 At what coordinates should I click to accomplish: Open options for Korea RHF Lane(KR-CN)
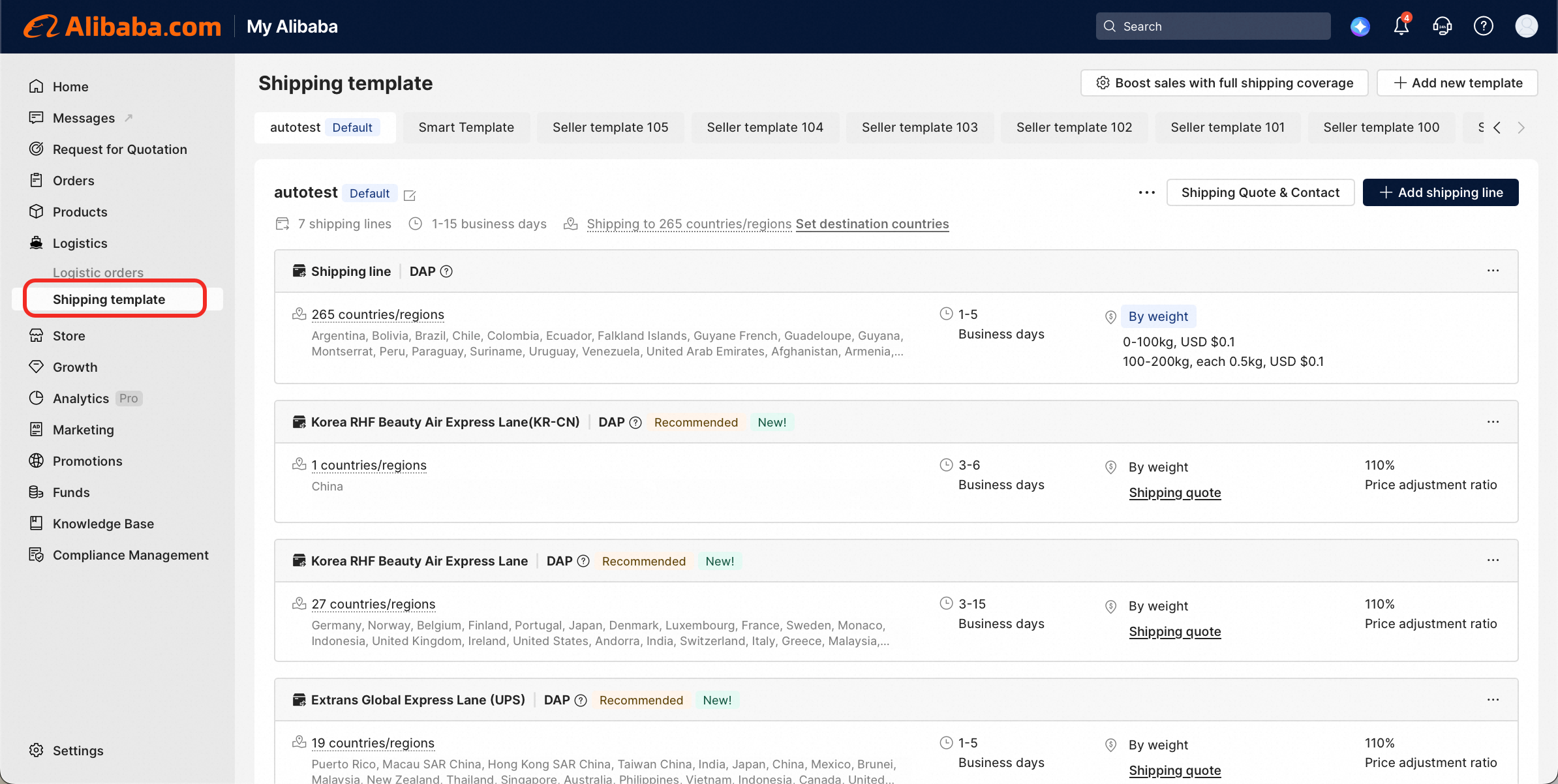click(1493, 422)
